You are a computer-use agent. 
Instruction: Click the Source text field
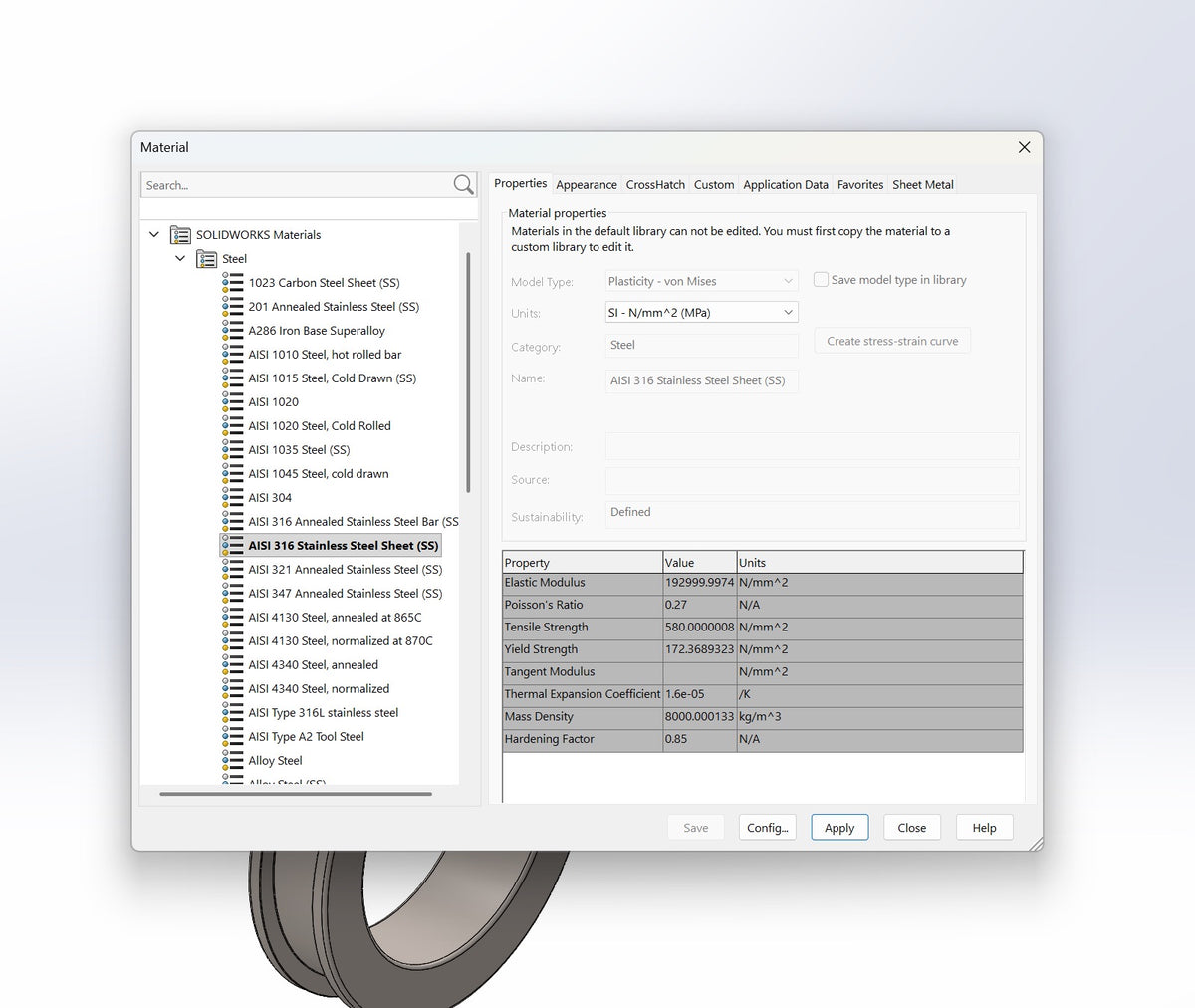812,481
